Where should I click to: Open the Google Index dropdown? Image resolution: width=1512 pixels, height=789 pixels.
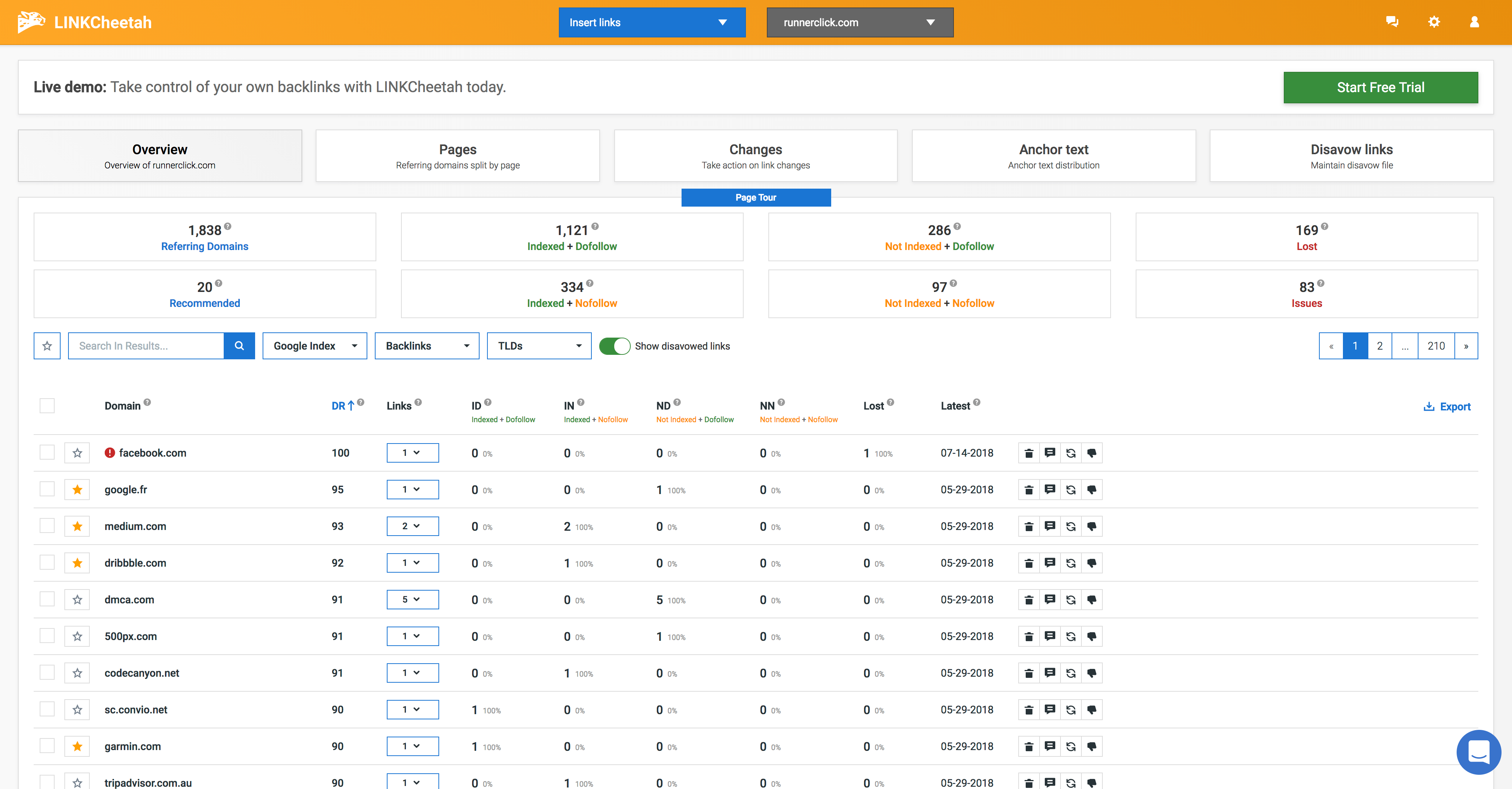pos(315,345)
